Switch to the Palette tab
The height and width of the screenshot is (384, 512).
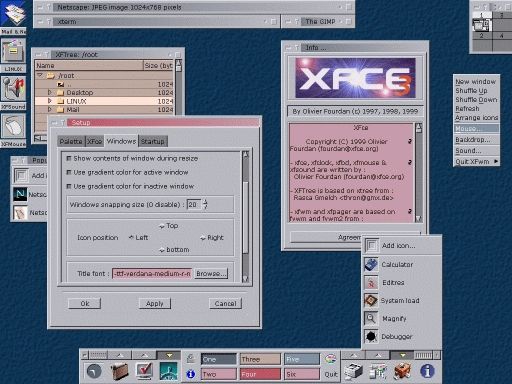point(71,141)
